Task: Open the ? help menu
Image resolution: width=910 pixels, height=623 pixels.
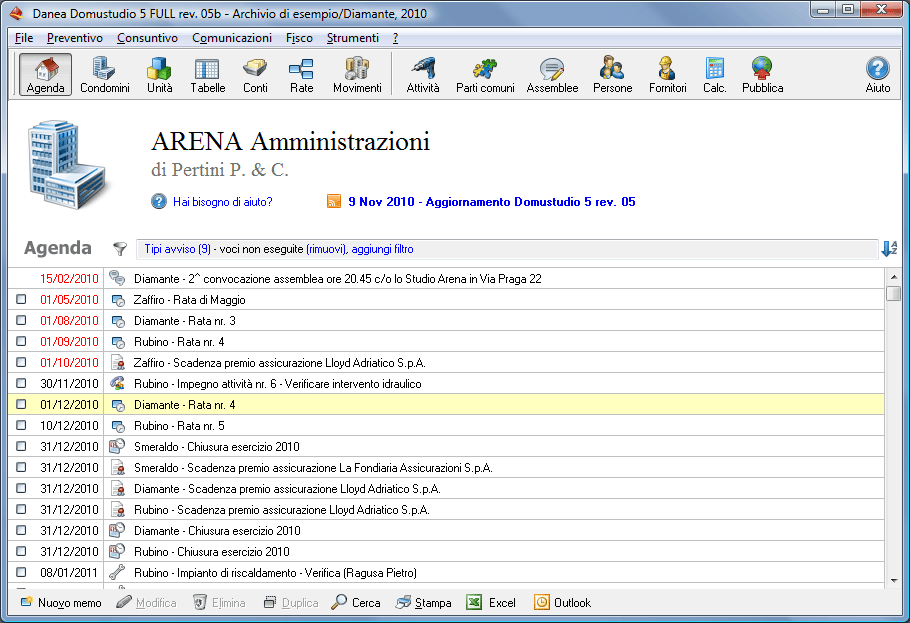Action: point(395,38)
